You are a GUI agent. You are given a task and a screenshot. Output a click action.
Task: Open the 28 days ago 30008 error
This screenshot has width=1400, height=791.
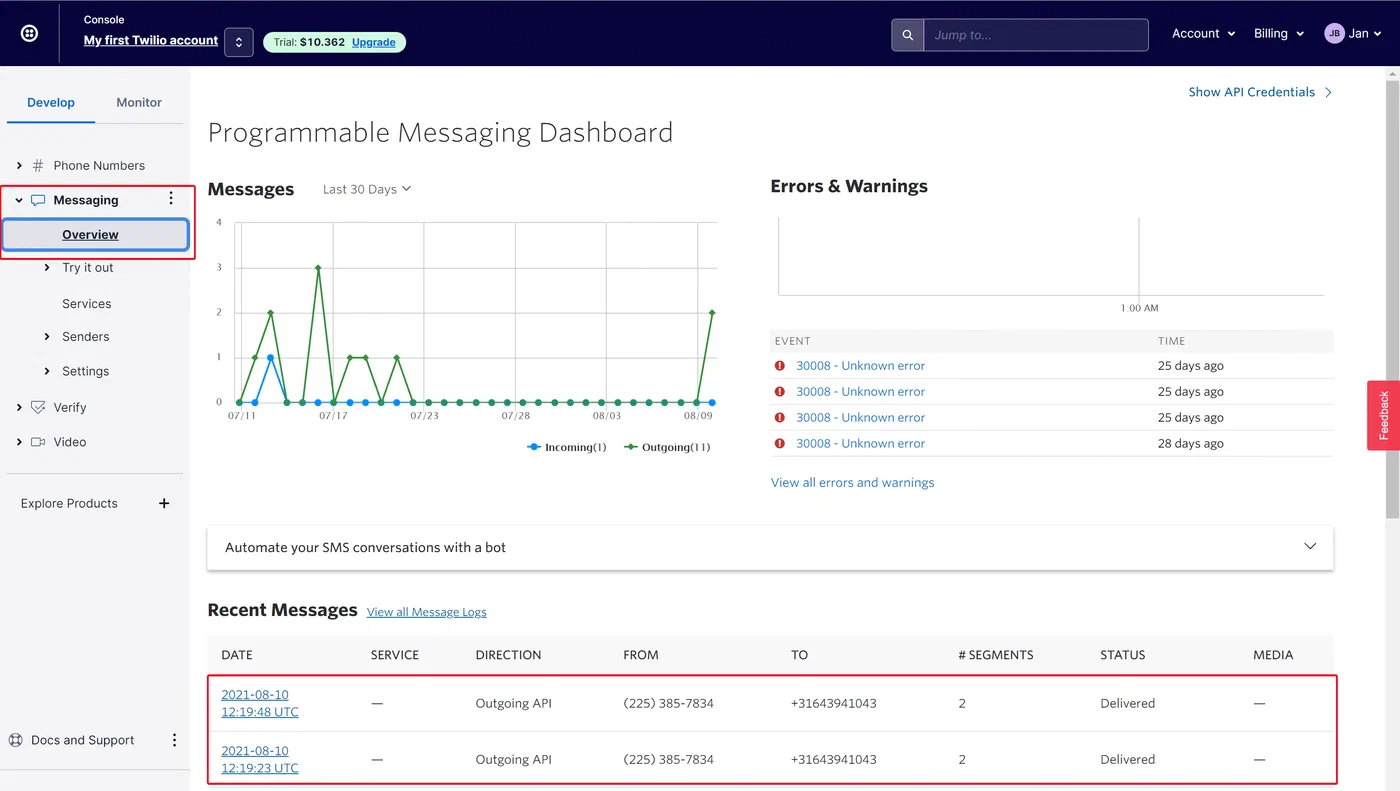pyautogui.click(x=860, y=444)
